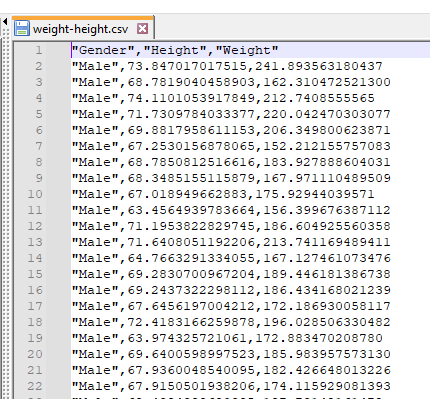
Task: Click line number 10 in the margin
Action: point(35,194)
